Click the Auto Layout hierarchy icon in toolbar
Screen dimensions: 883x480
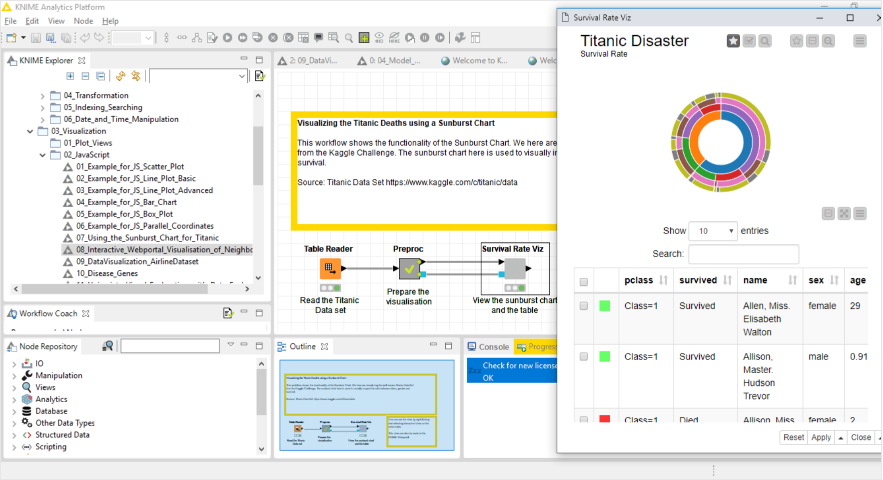point(197,38)
